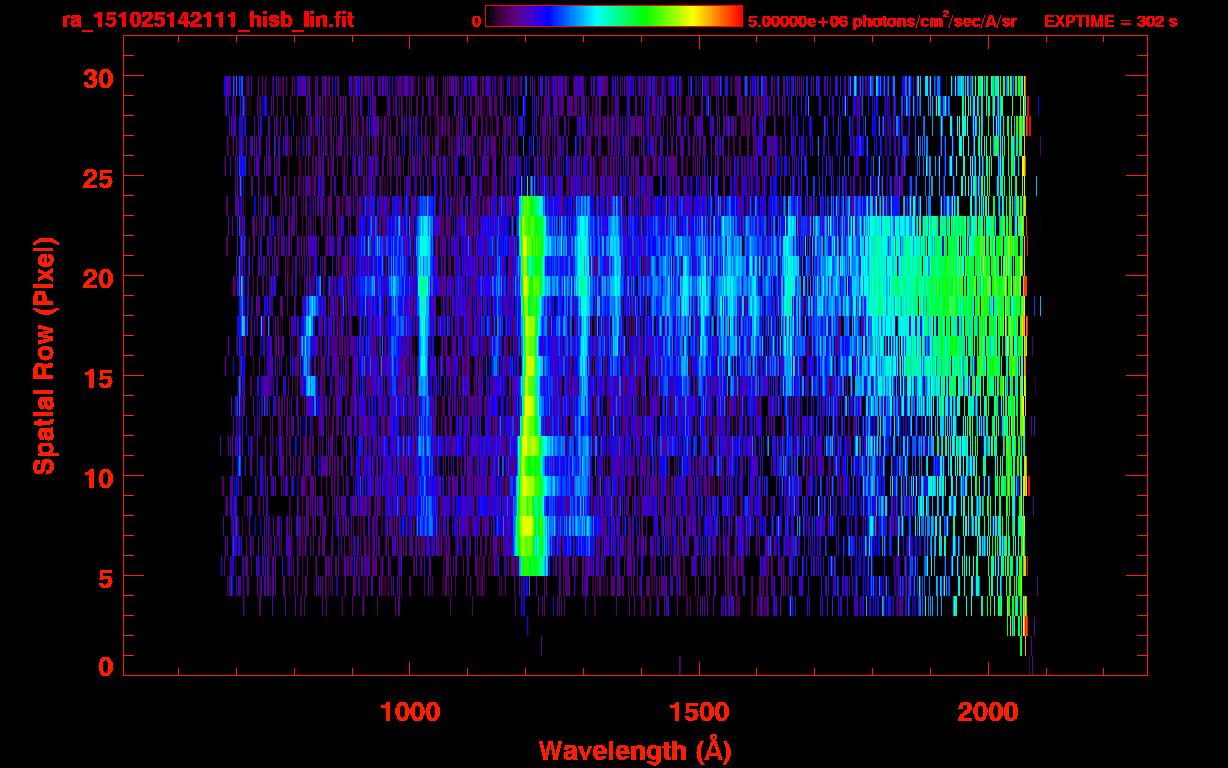The height and width of the screenshot is (768, 1228).
Task: Click the rainbow color scale bar
Action: (614, 16)
